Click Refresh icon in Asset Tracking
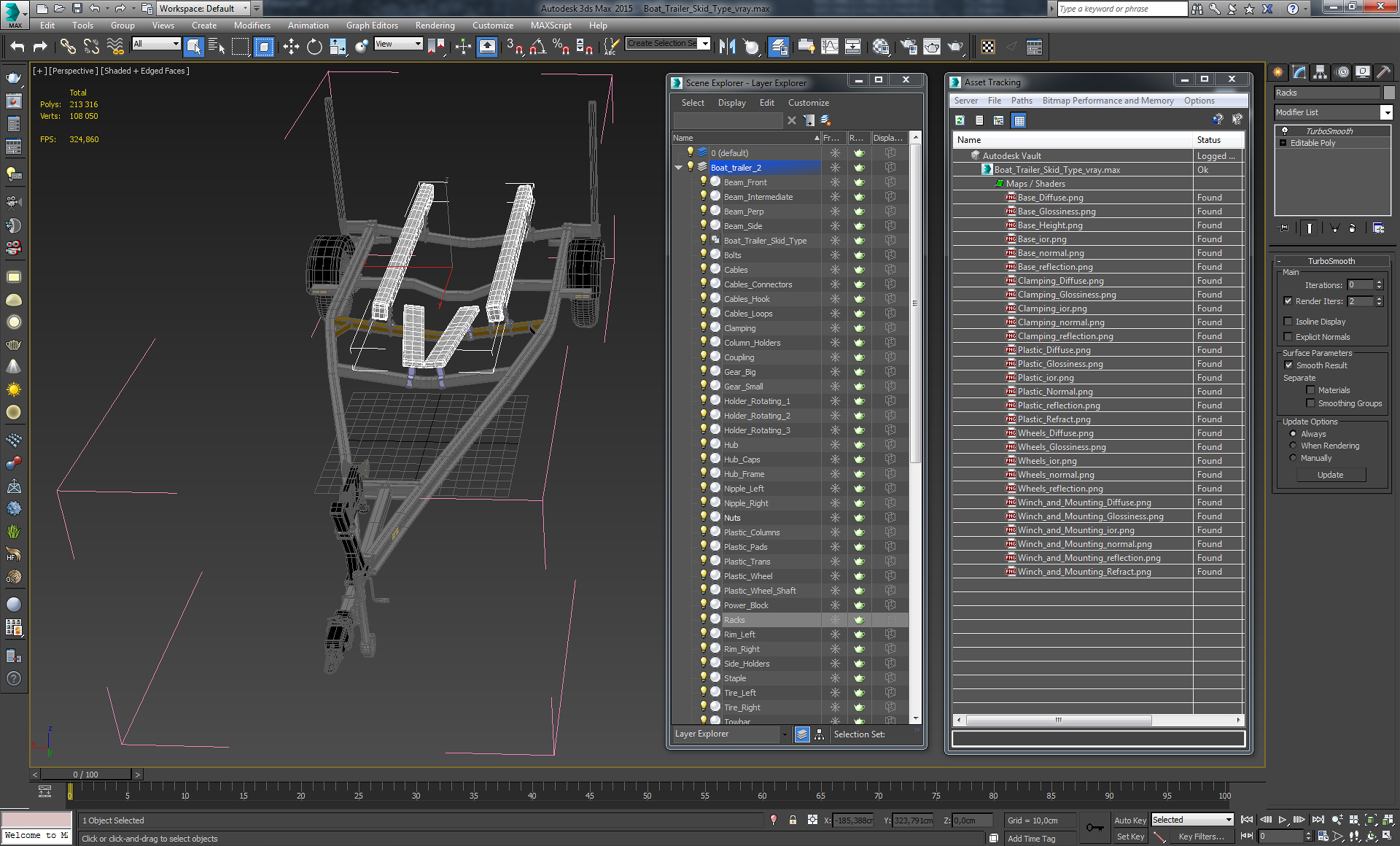 coord(960,120)
